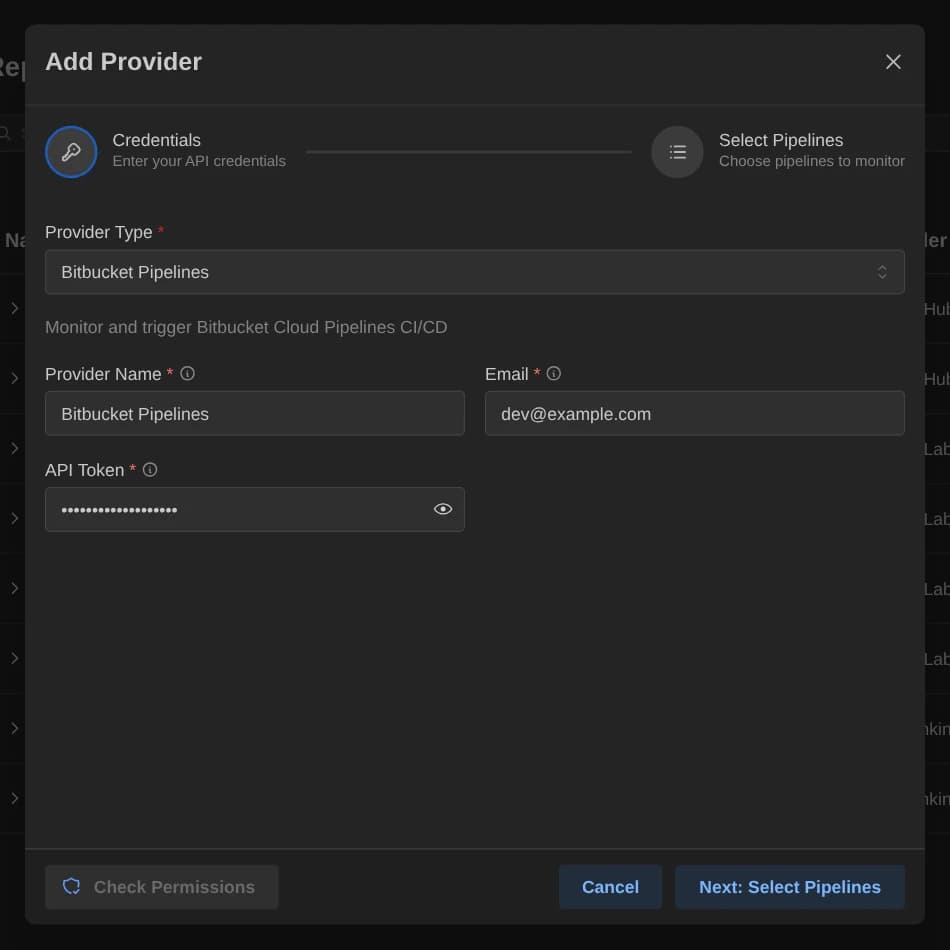950x950 pixels.
Task: Click the Credentials key step icon
Action: click(71, 151)
